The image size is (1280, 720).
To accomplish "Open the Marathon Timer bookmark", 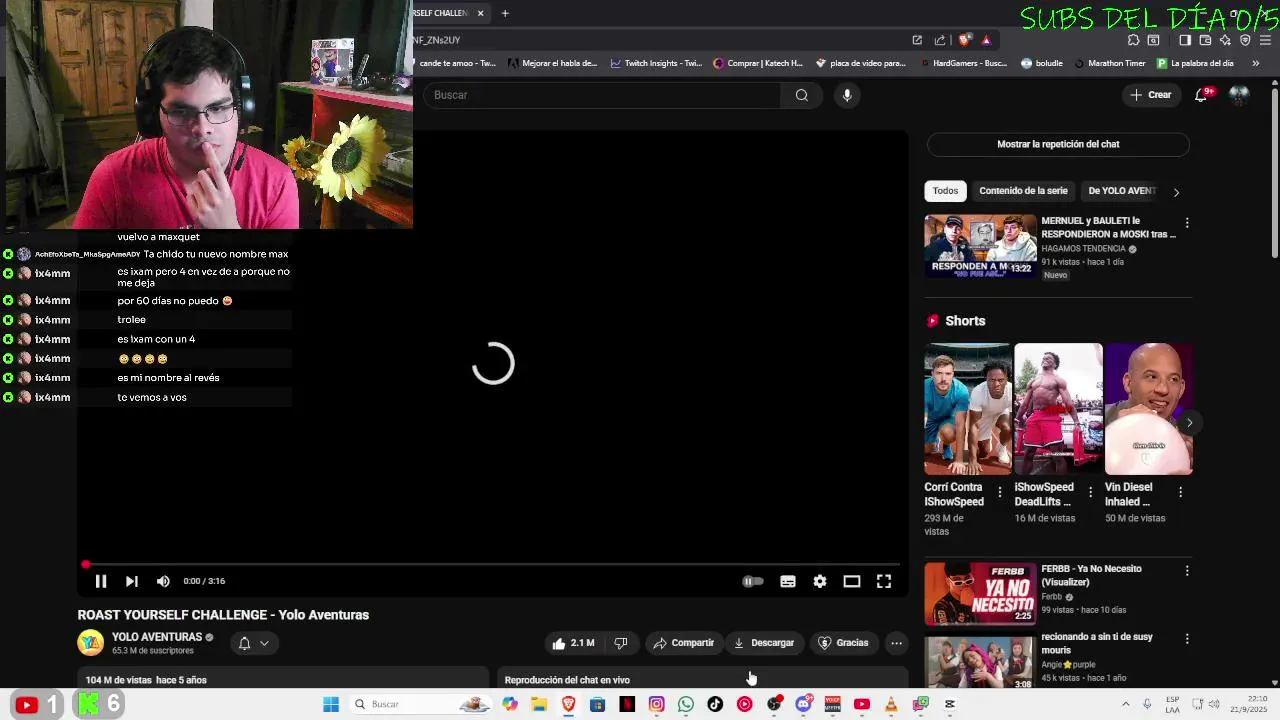I will click(x=1109, y=63).
